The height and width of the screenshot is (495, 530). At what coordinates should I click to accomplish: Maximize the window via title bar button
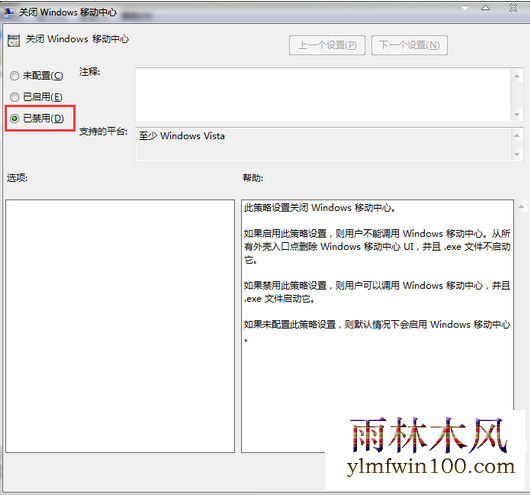486,8
